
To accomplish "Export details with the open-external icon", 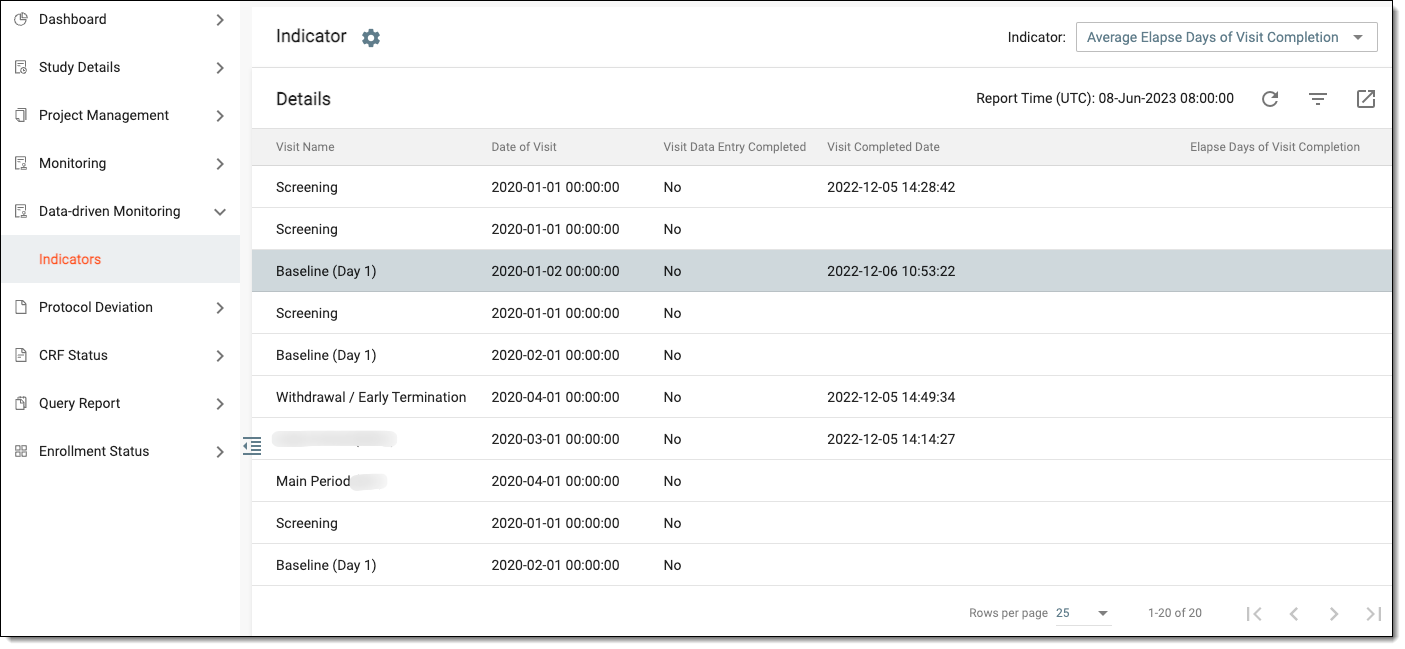I will (1366, 99).
